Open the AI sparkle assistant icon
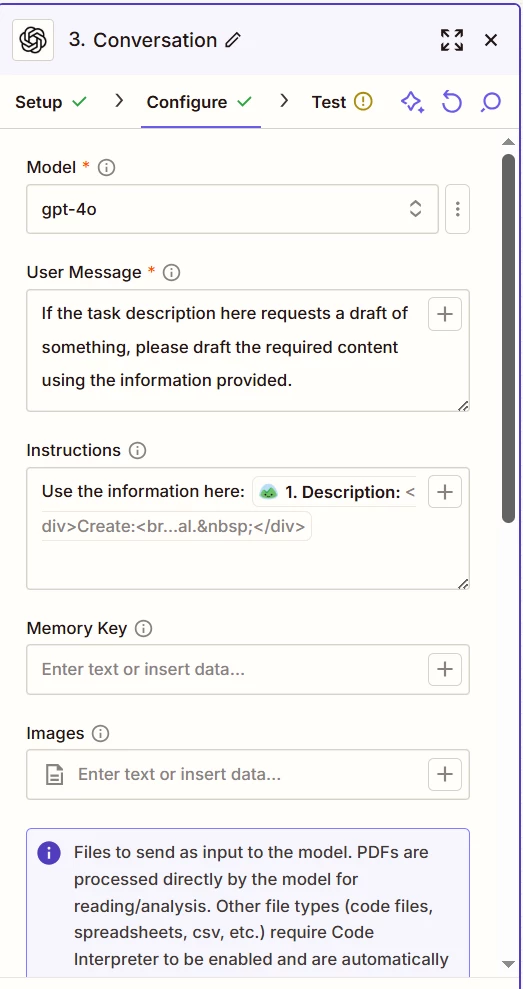 click(x=413, y=102)
